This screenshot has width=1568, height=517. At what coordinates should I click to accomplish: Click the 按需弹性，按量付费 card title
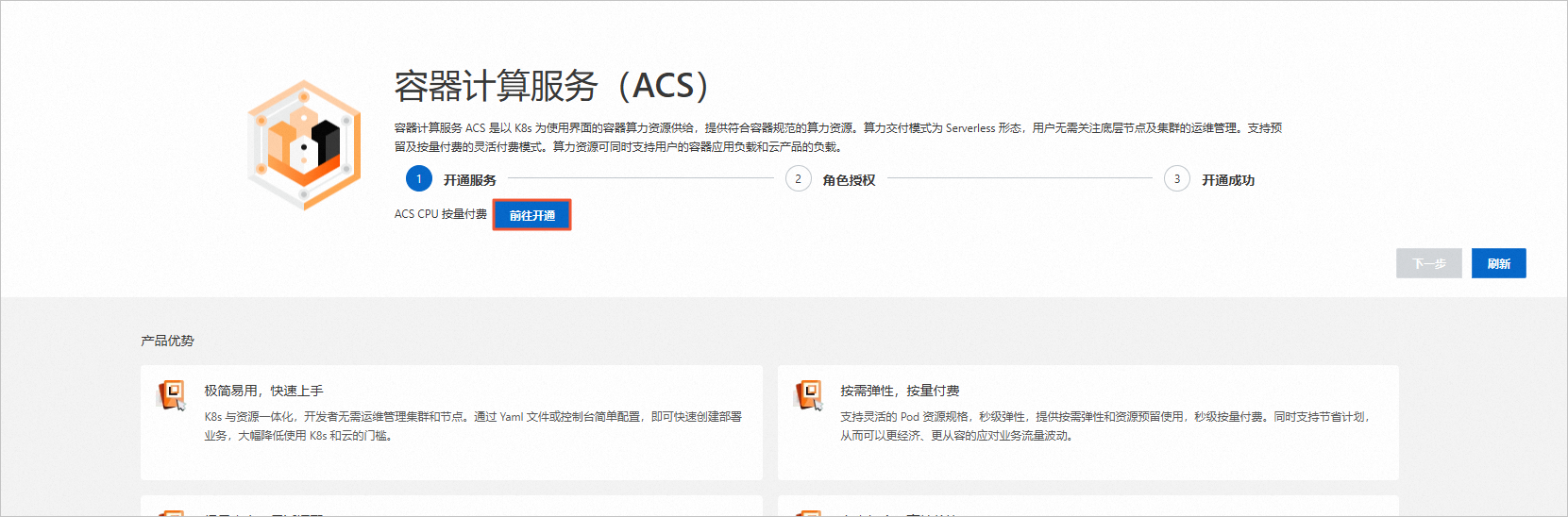900,390
